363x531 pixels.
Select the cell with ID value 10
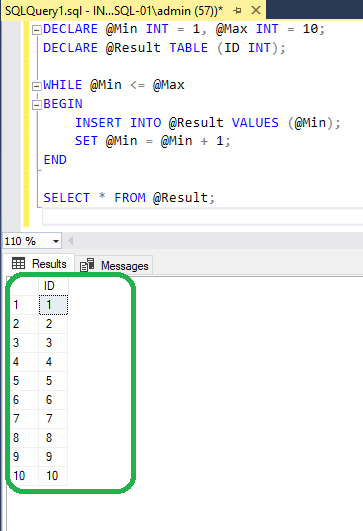click(53, 475)
